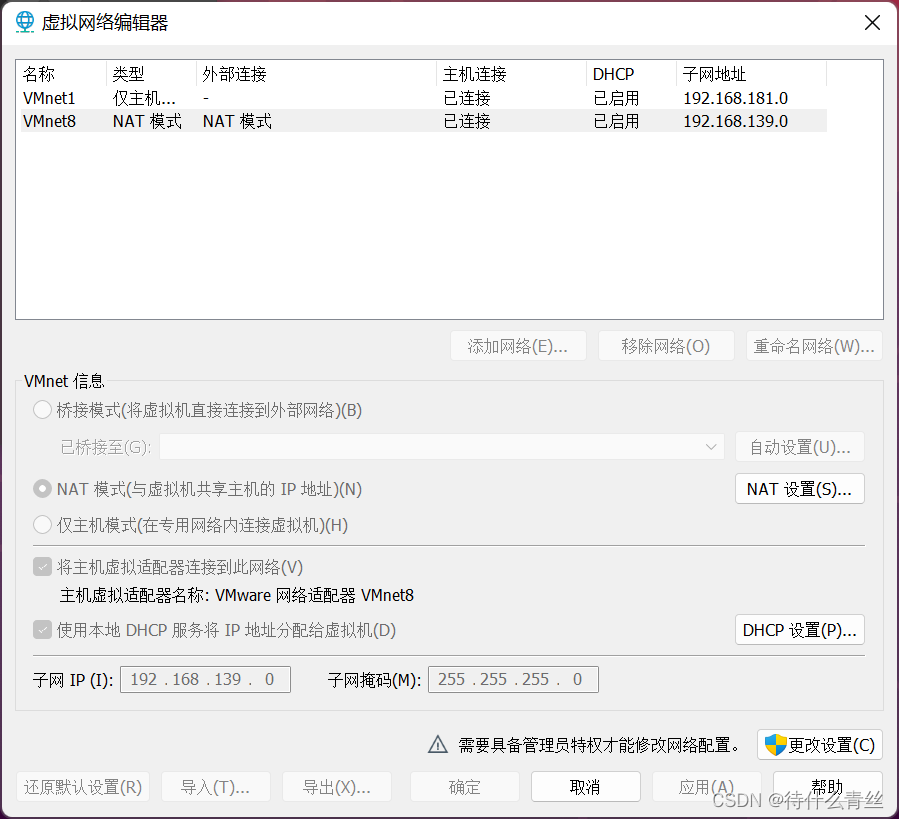Screen dimensions: 899x819
Task: Select the NAT 模式 radio button
Action: (x=42, y=489)
